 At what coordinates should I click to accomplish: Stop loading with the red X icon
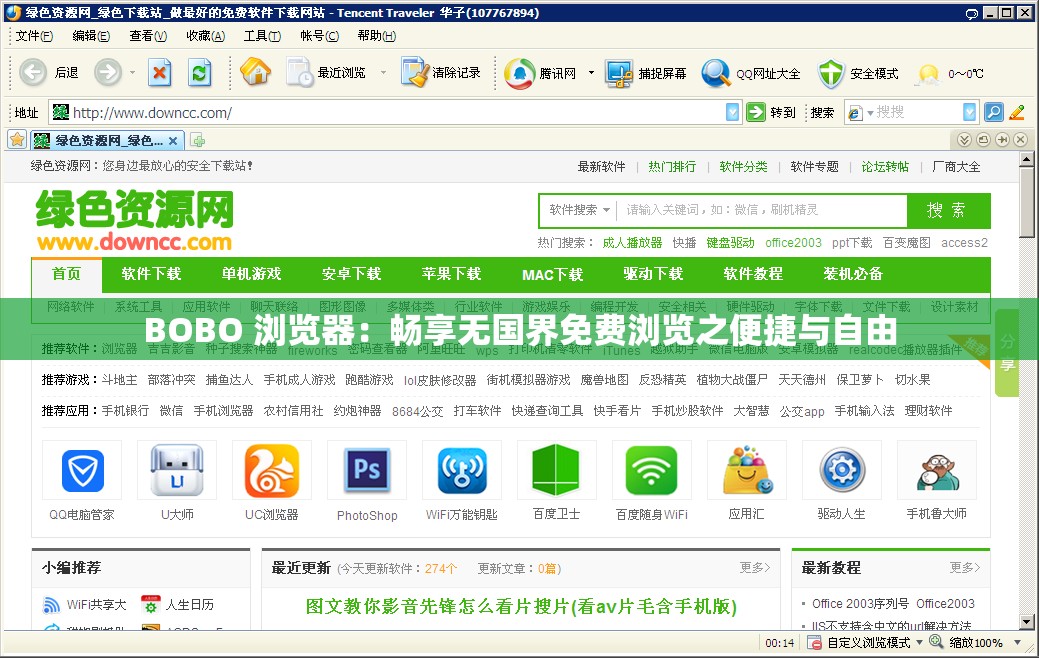click(x=160, y=73)
